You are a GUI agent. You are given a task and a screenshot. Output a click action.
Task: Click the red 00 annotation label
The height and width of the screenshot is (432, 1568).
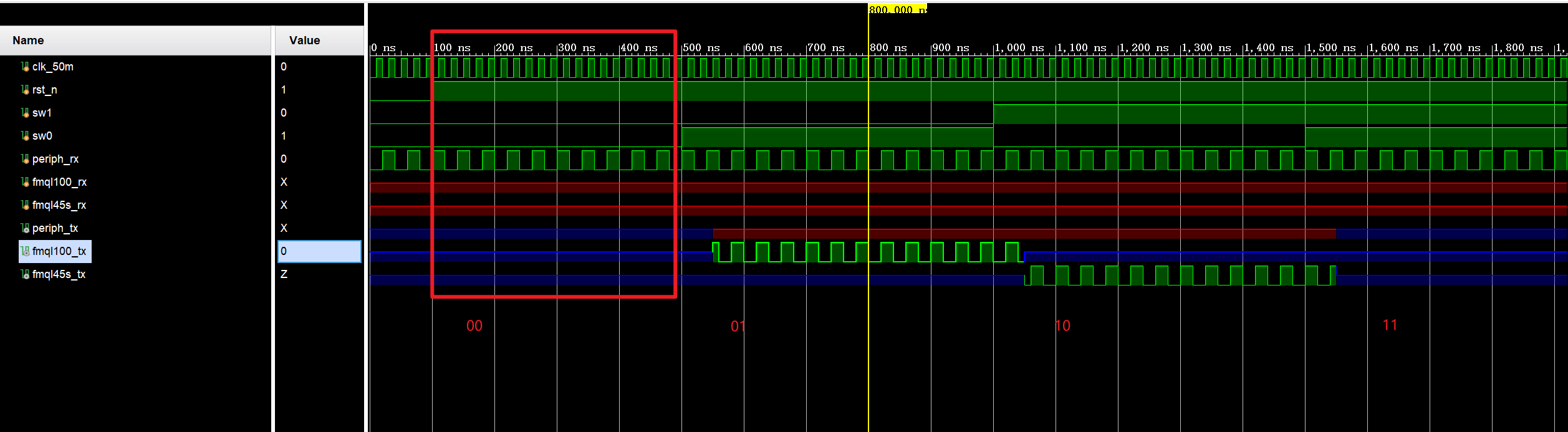click(x=474, y=325)
